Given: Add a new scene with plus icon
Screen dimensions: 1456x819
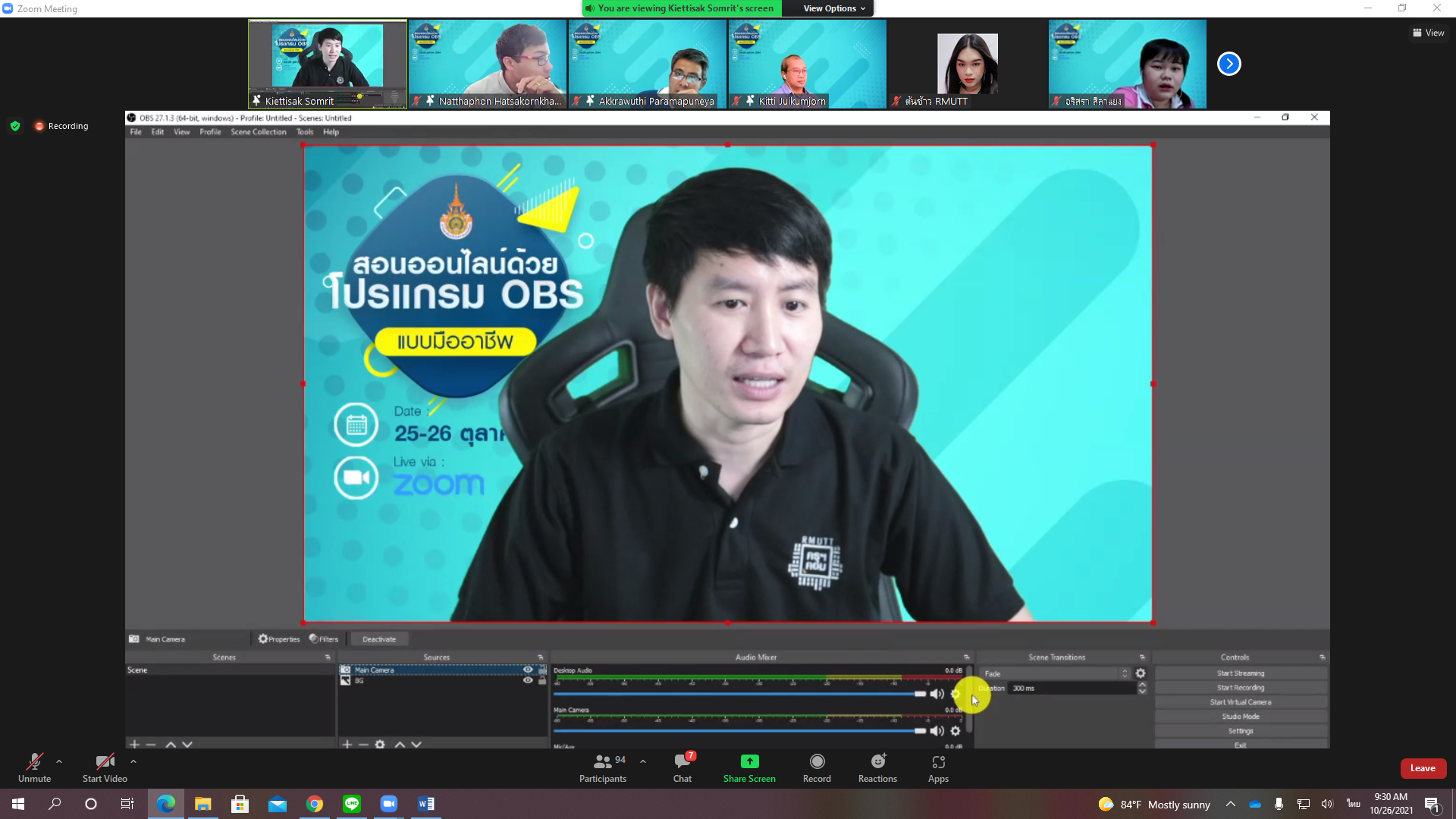Looking at the screenshot, I should coord(134,745).
